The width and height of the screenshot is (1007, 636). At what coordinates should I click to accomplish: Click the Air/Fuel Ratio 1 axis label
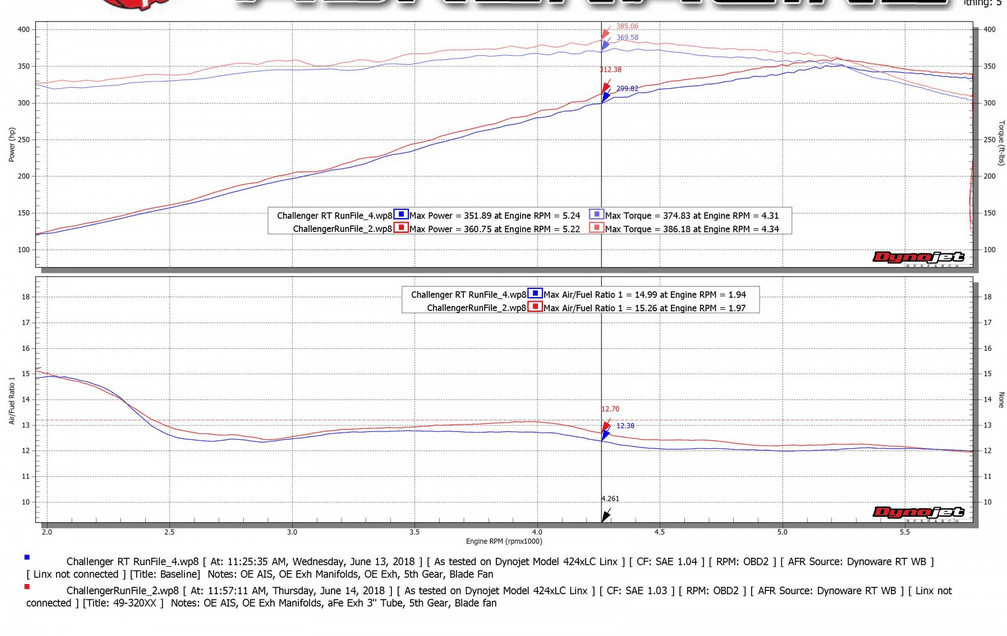[12, 400]
